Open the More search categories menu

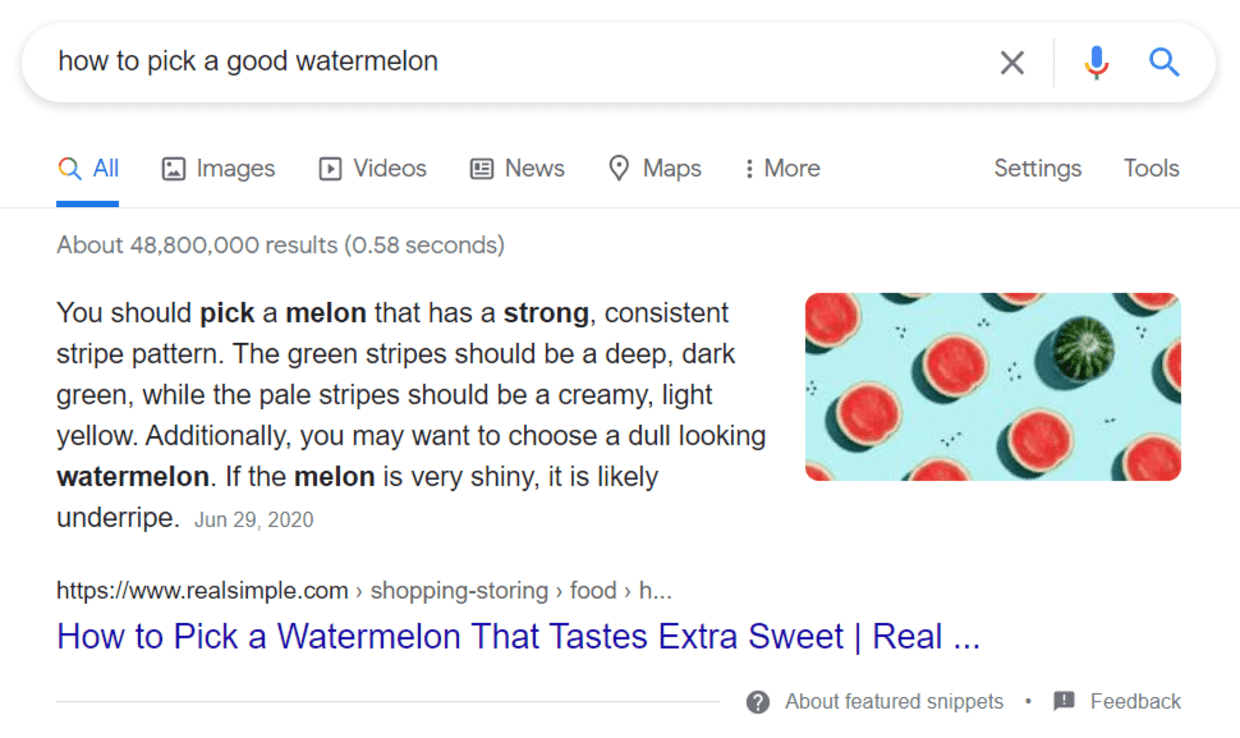coord(781,168)
